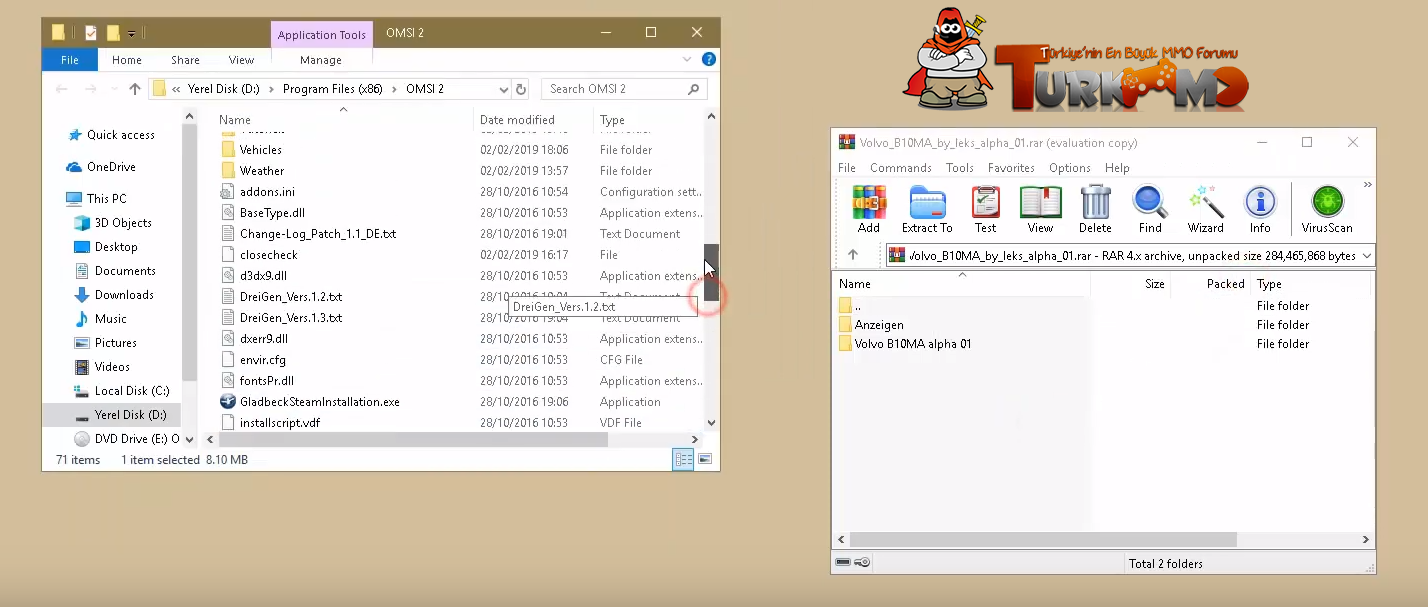This screenshot has width=1428, height=607.
Task: Open the Home ribbon tab in Explorer
Action: point(127,60)
